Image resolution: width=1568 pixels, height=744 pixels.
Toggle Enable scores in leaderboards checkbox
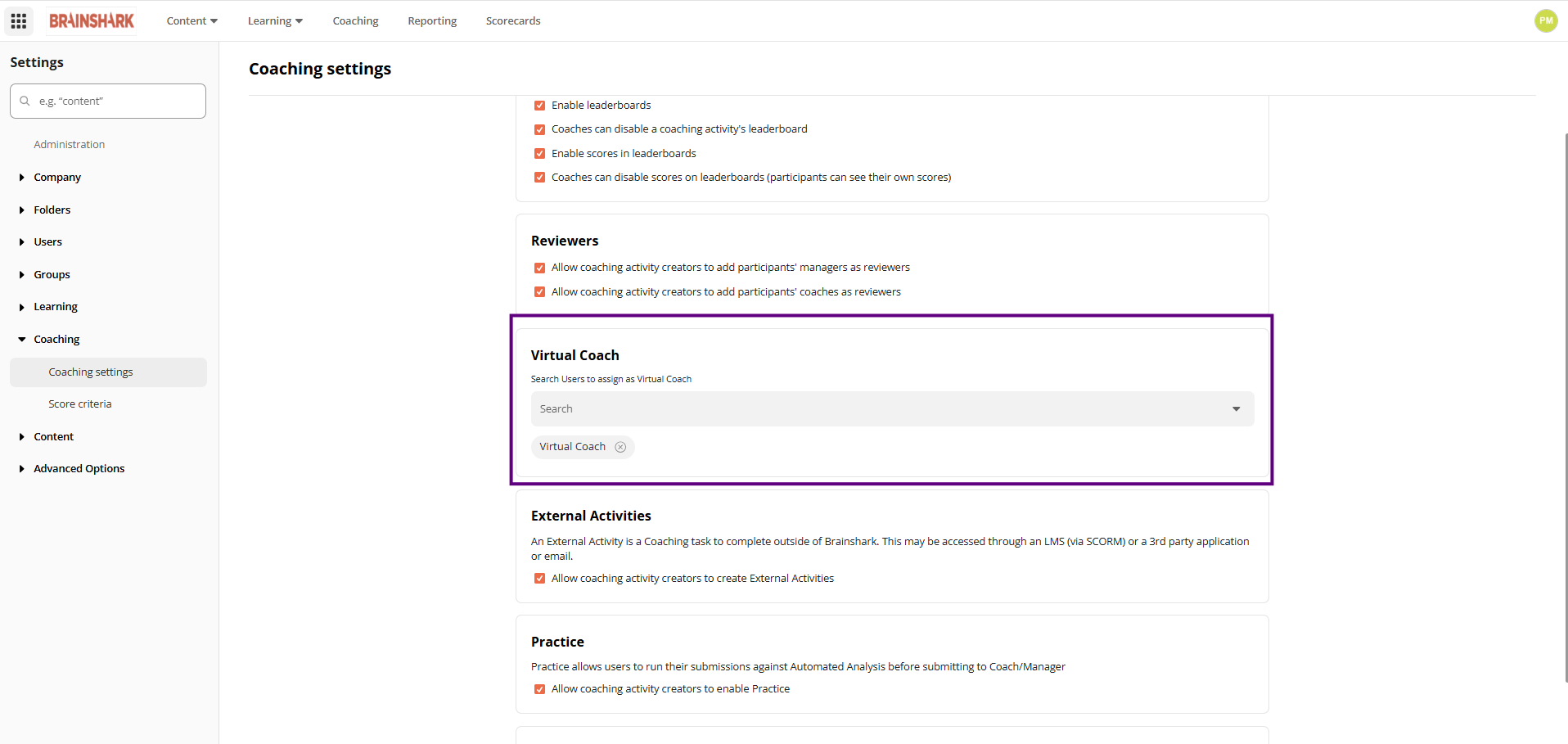(x=539, y=153)
